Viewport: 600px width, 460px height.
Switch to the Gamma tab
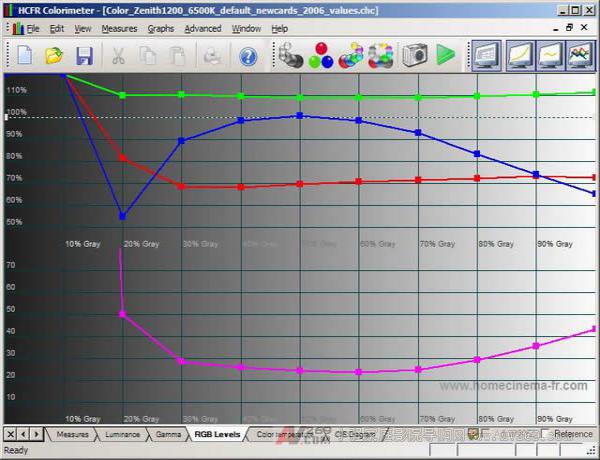168,434
